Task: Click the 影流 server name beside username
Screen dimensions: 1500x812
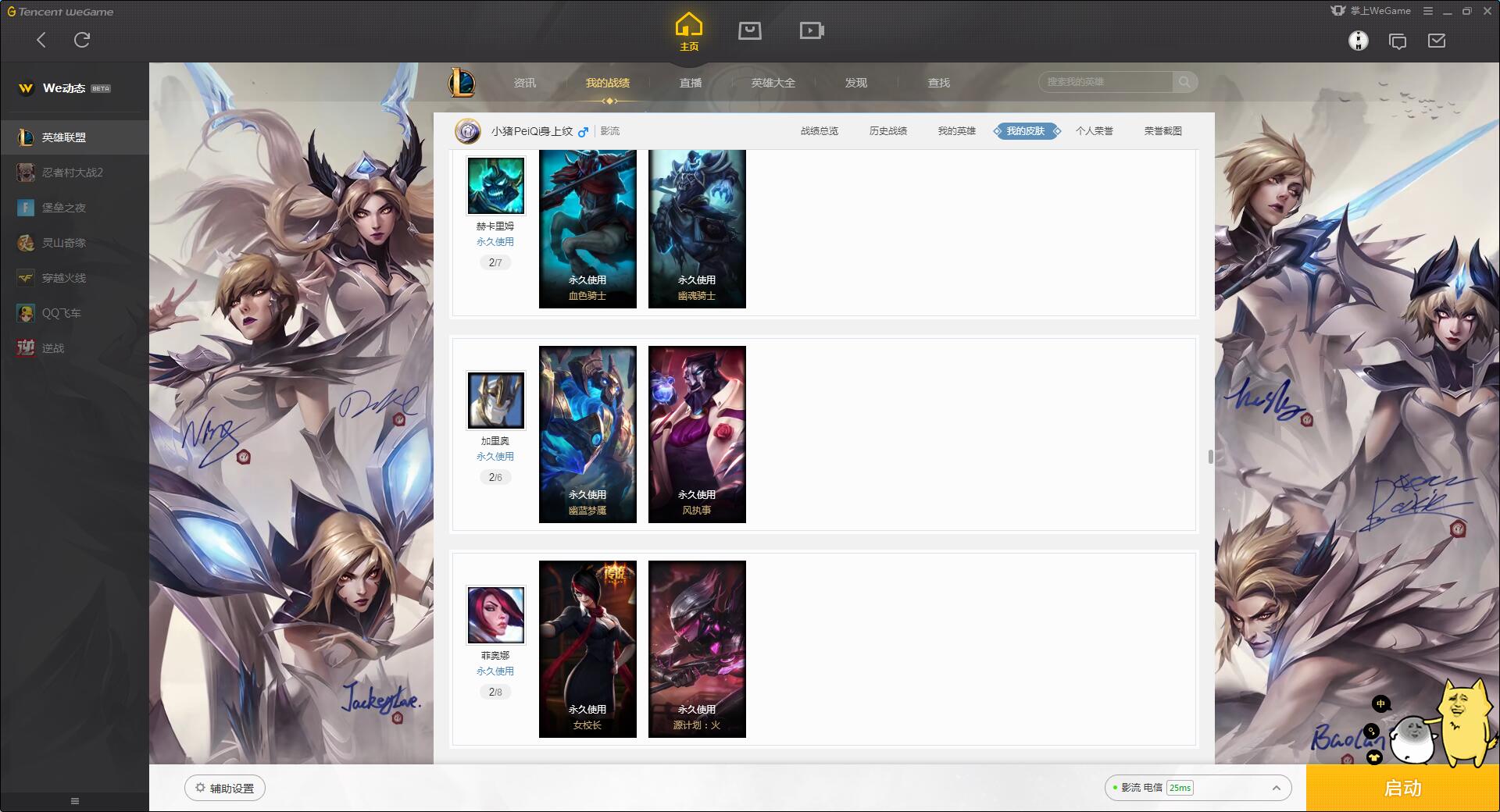Action: (610, 131)
